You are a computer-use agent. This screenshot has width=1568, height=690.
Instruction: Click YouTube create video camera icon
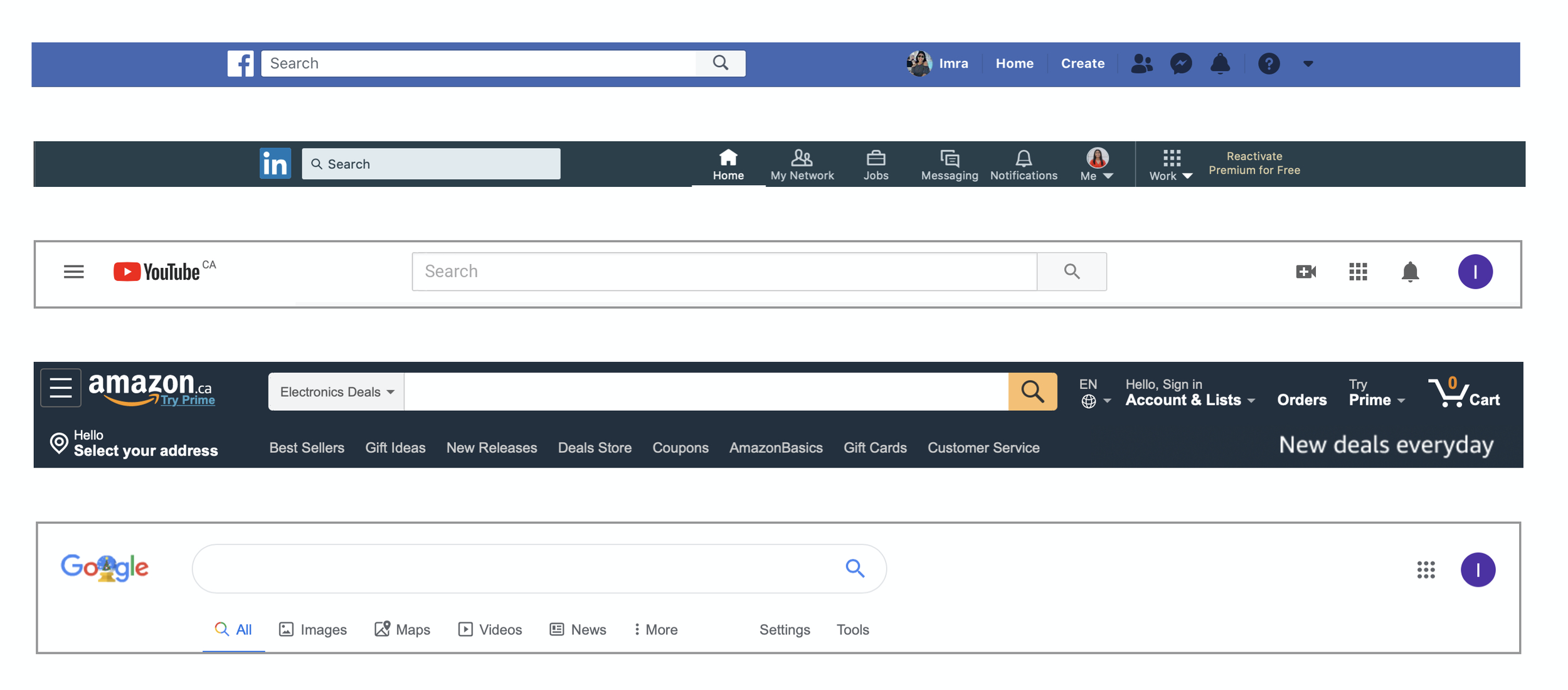pyautogui.click(x=1306, y=272)
